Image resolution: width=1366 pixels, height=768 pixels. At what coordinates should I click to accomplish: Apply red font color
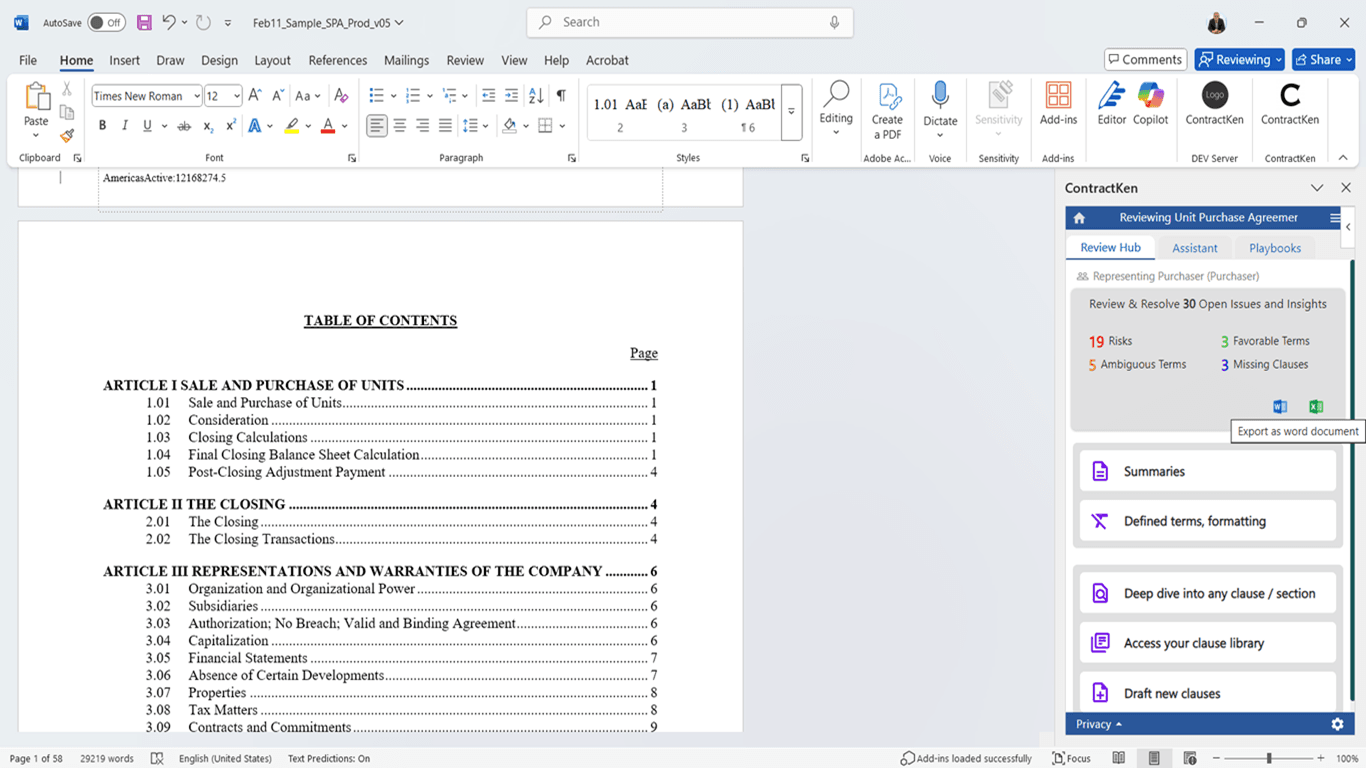pyautogui.click(x=328, y=126)
